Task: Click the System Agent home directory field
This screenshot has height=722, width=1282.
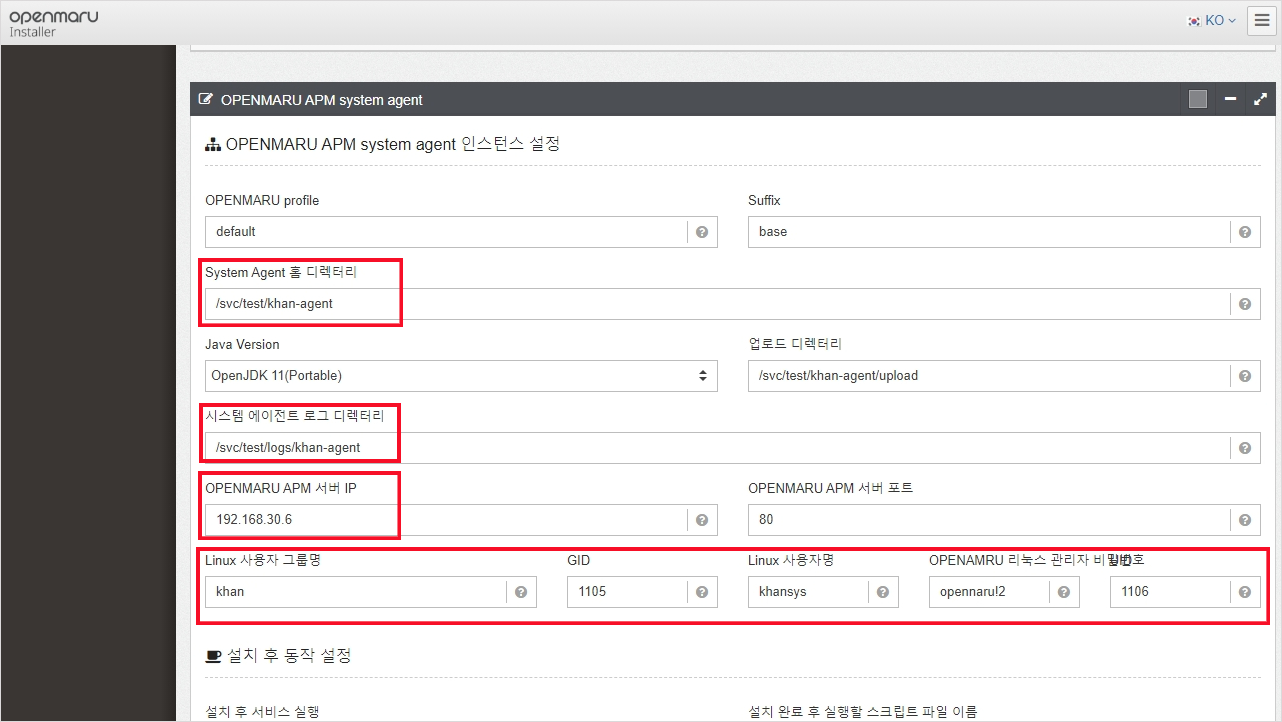Action: [x=715, y=304]
